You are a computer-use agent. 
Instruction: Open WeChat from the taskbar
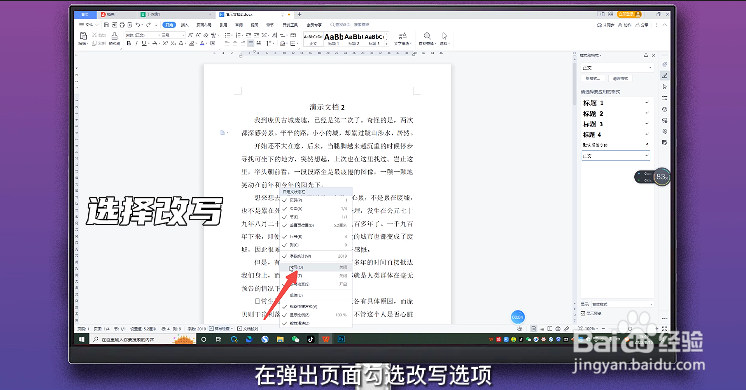295,339
